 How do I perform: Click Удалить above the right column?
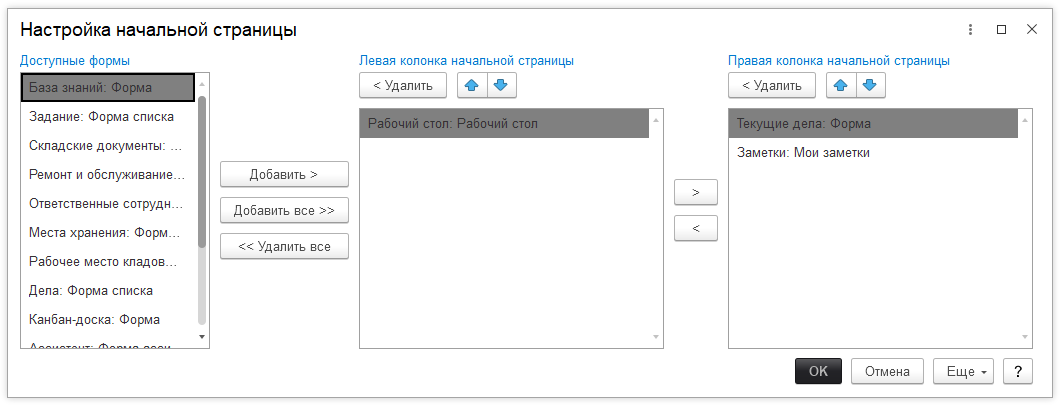point(772,86)
